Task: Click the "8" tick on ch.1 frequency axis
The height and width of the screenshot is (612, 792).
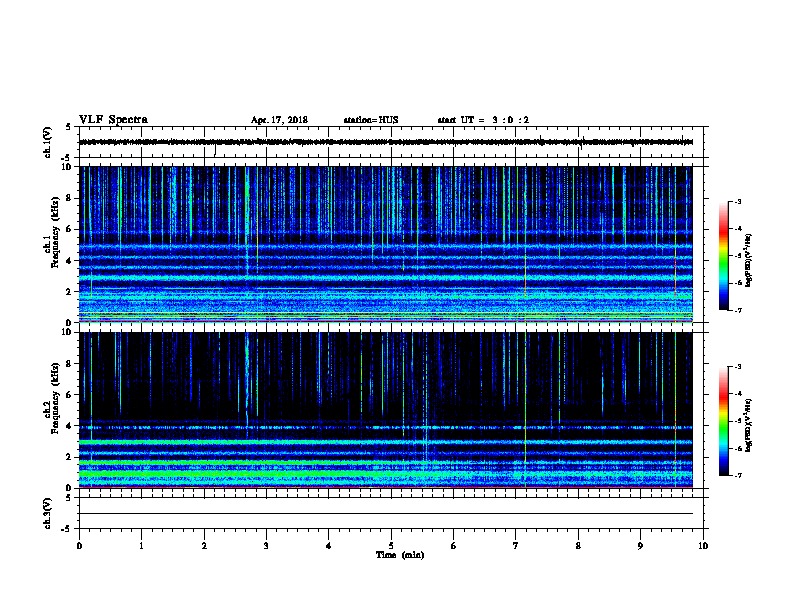Action: (x=69, y=198)
